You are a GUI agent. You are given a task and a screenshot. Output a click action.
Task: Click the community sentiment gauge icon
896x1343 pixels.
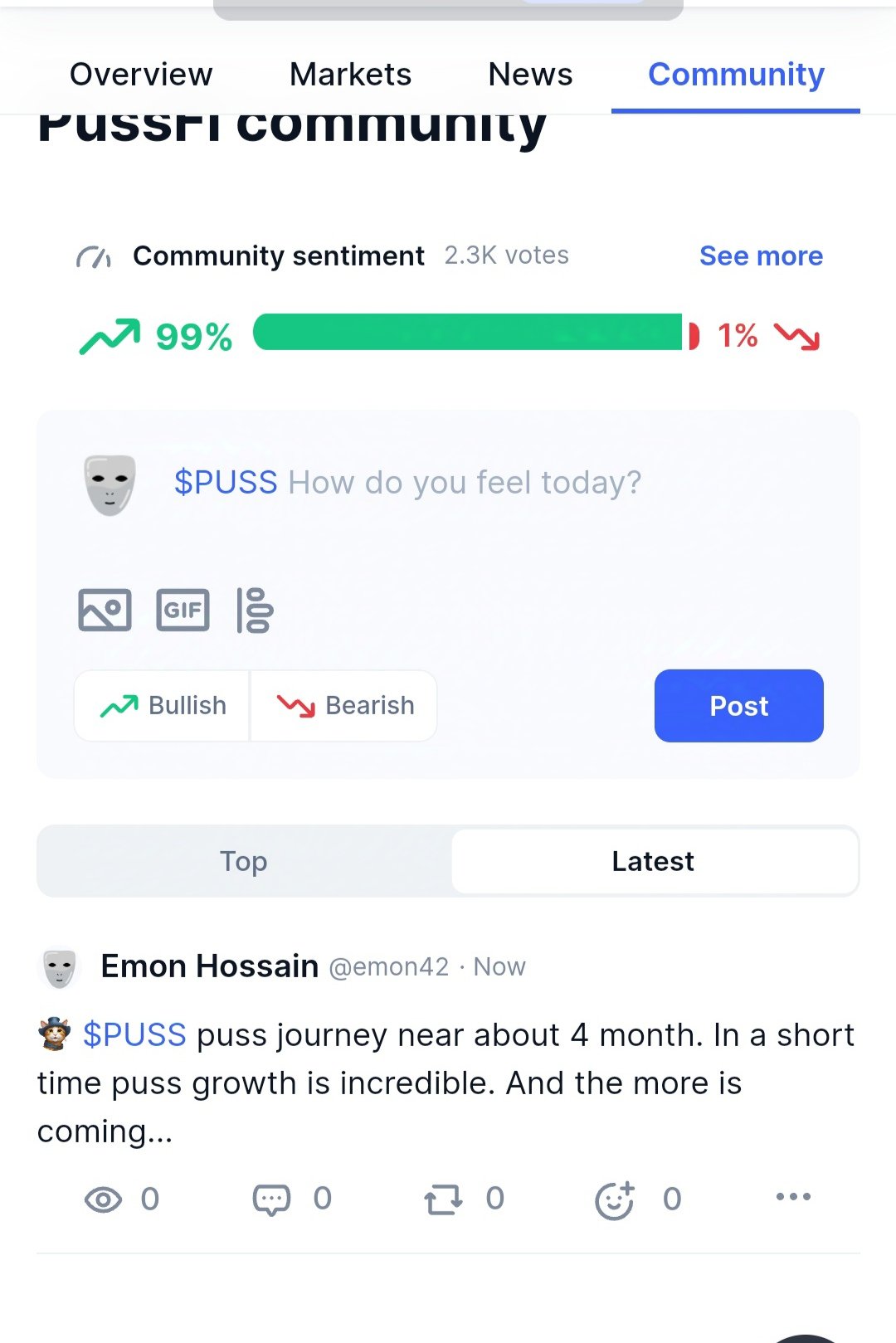tap(94, 257)
